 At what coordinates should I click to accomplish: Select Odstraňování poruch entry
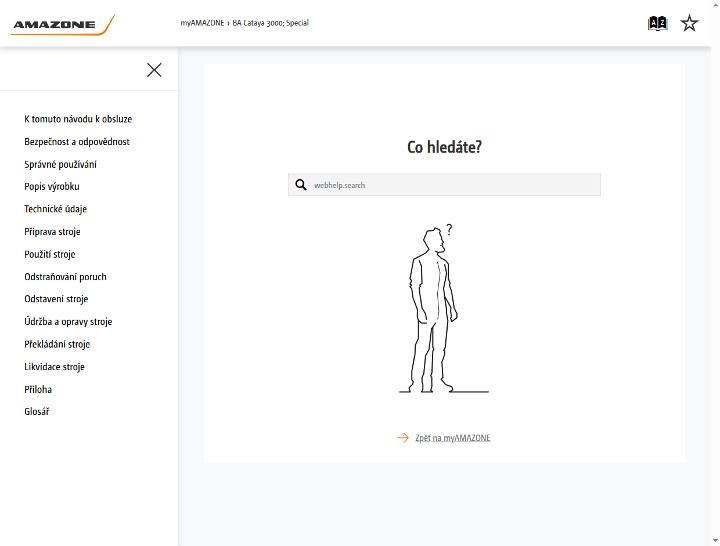(x=65, y=276)
